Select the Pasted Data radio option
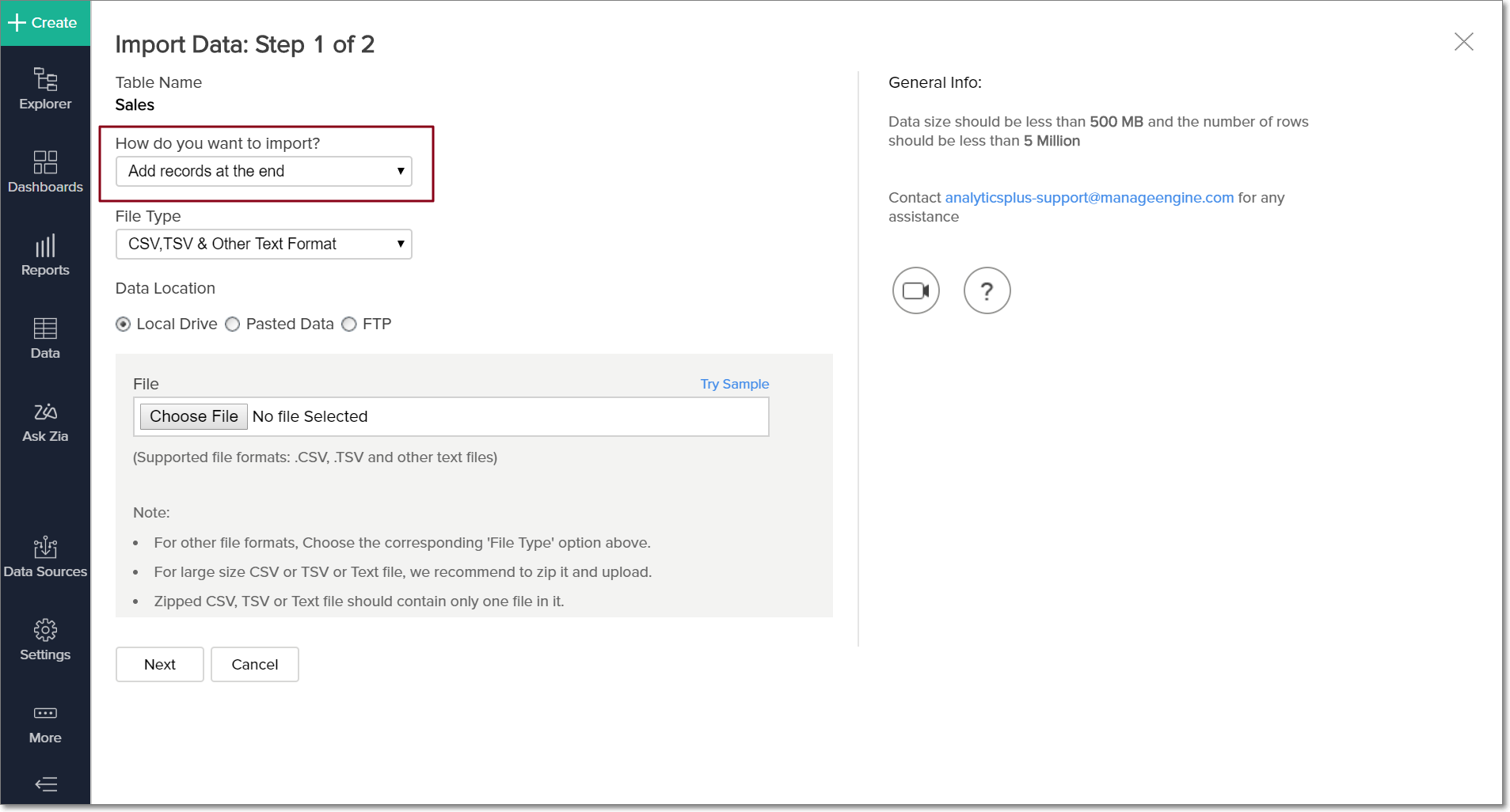 point(233,324)
